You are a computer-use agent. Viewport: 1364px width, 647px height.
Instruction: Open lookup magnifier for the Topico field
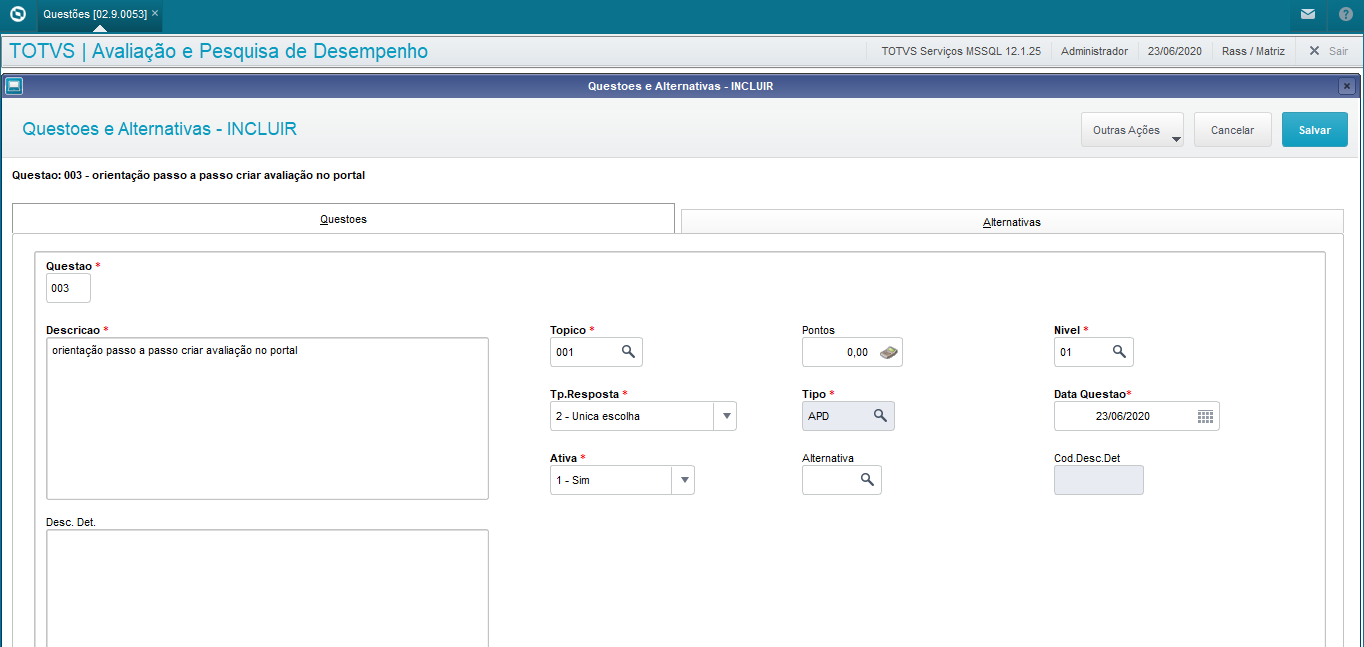point(628,352)
